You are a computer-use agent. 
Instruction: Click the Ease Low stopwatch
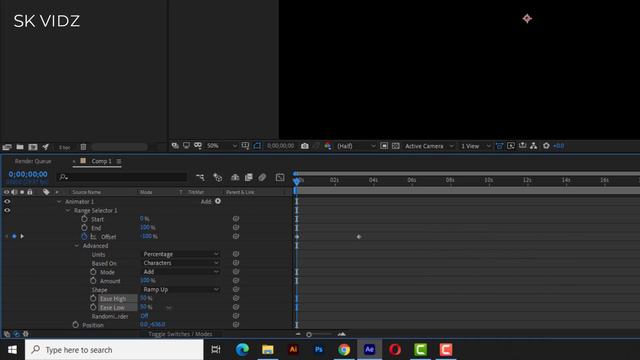[93, 307]
